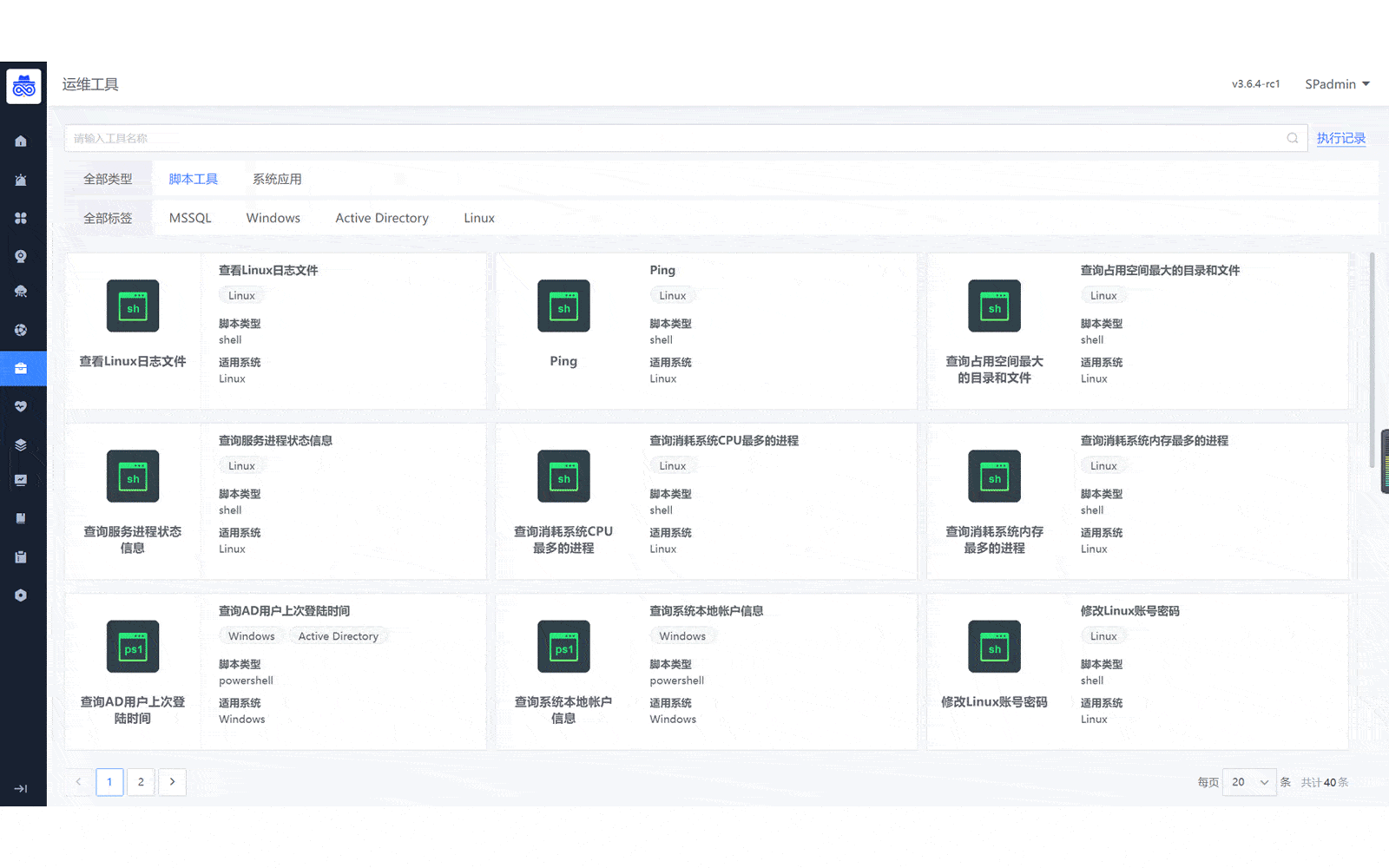Image resolution: width=1389 pixels, height=868 pixels.
Task: Select the 系统应用 tab
Action: [x=277, y=179]
